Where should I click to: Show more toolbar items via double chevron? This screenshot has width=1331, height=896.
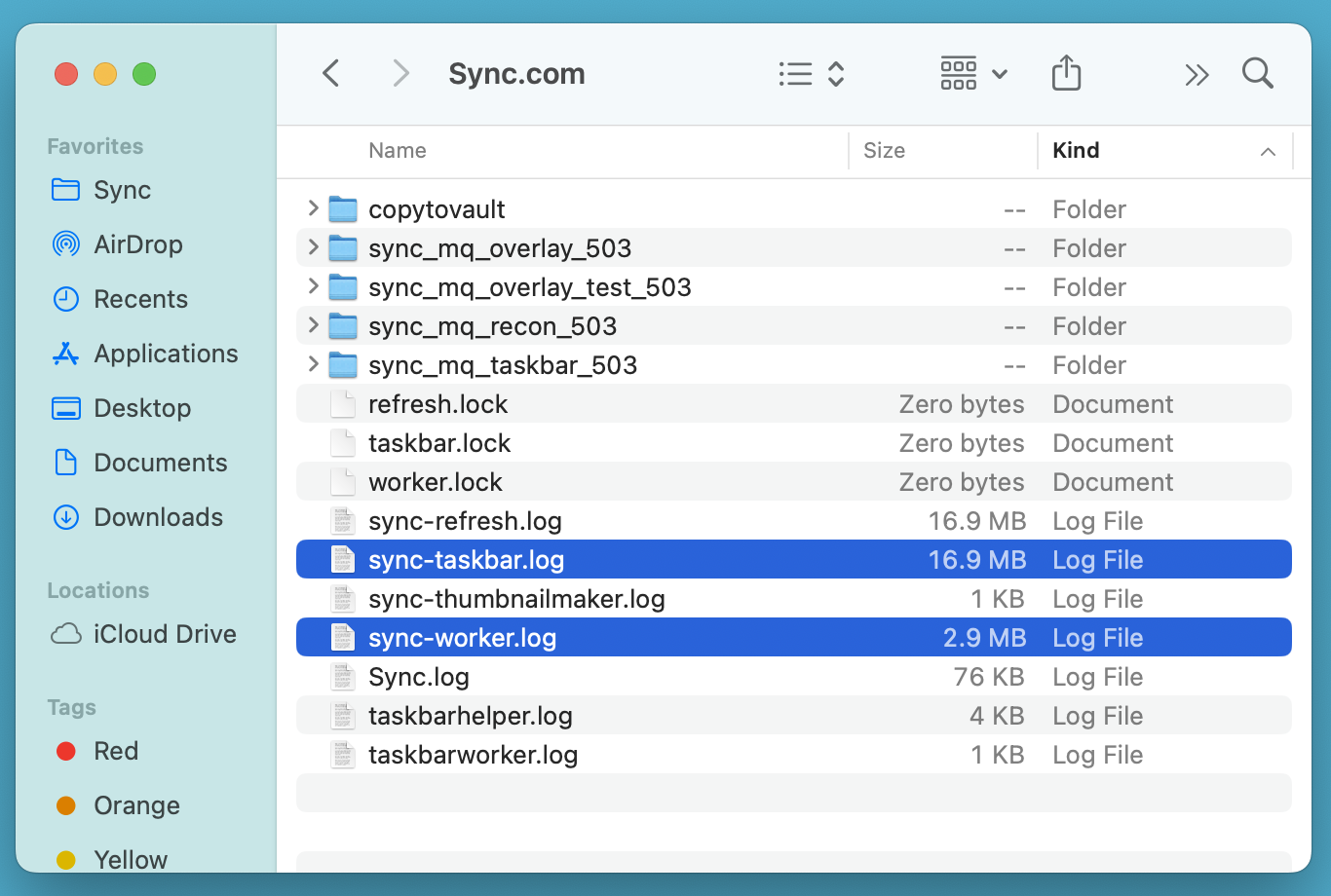point(1197,75)
